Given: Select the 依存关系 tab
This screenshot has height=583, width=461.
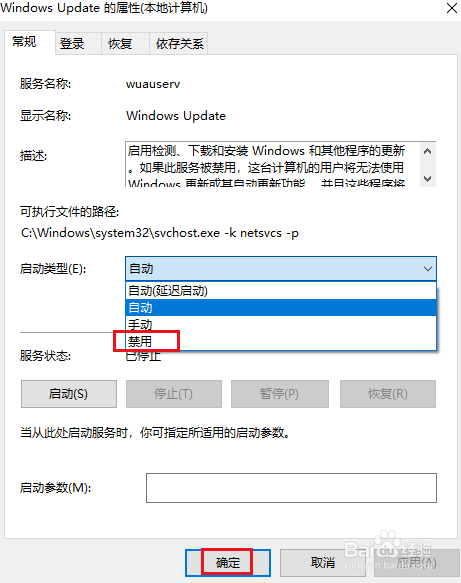Looking at the screenshot, I should pyautogui.click(x=179, y=44).
